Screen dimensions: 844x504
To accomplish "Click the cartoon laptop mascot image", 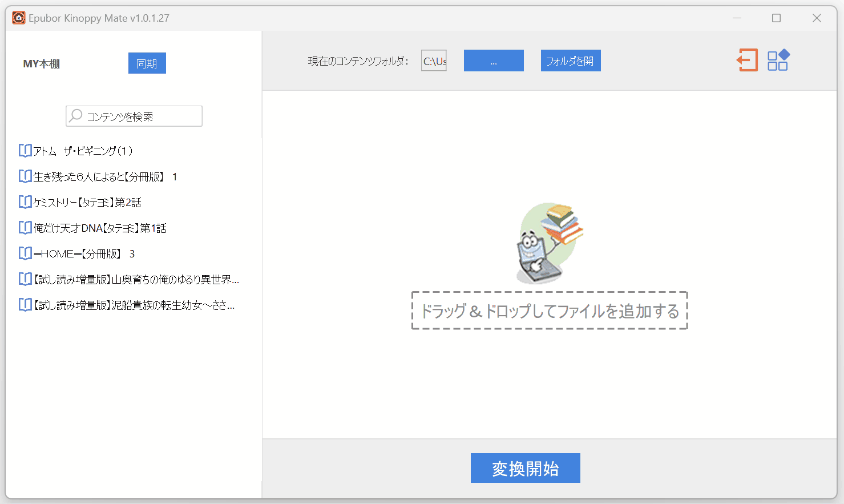I will pos(550,243).
